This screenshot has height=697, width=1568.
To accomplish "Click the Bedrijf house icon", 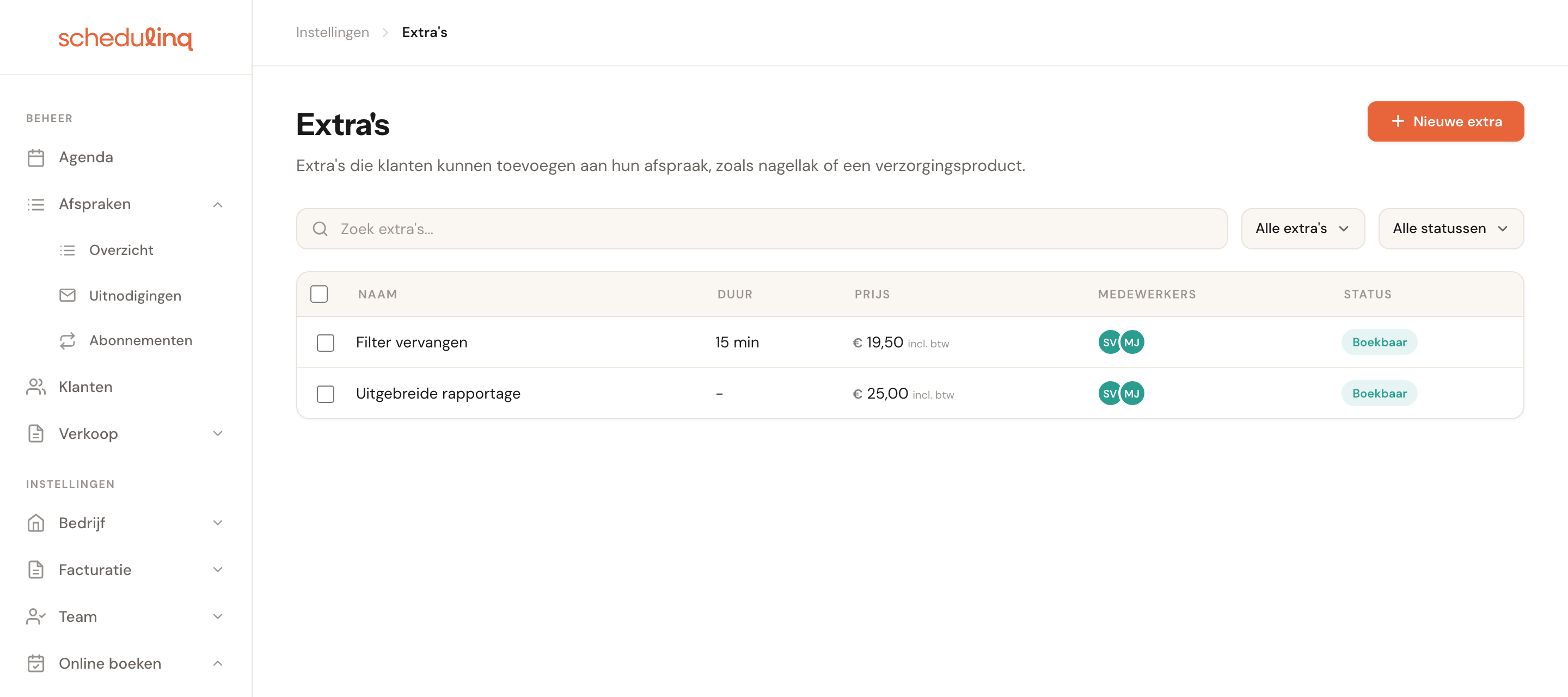I will (x=36, y=523).
